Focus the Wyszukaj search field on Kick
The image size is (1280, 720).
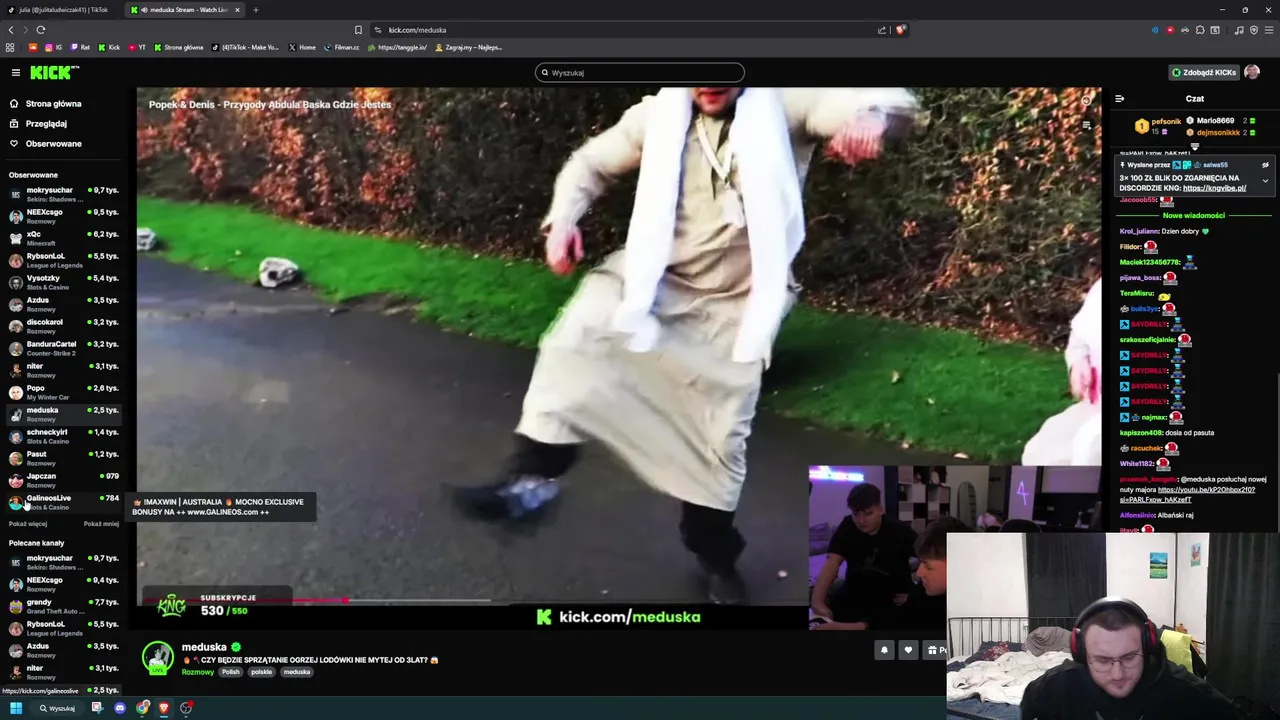(x=640, y=72)
